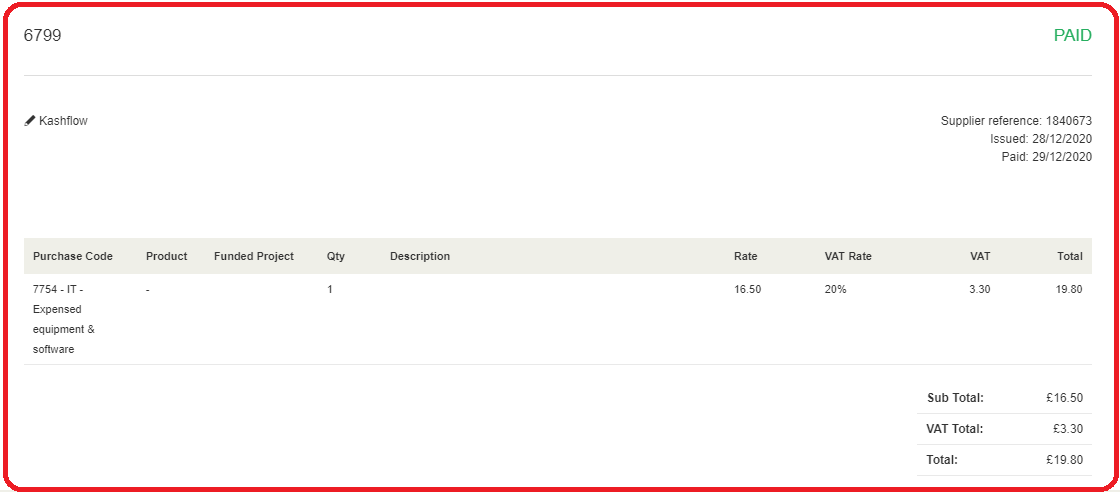1120x492 pixels.
Task: Select invoice number 6799 heading
Action: click(x=42, y=35)
